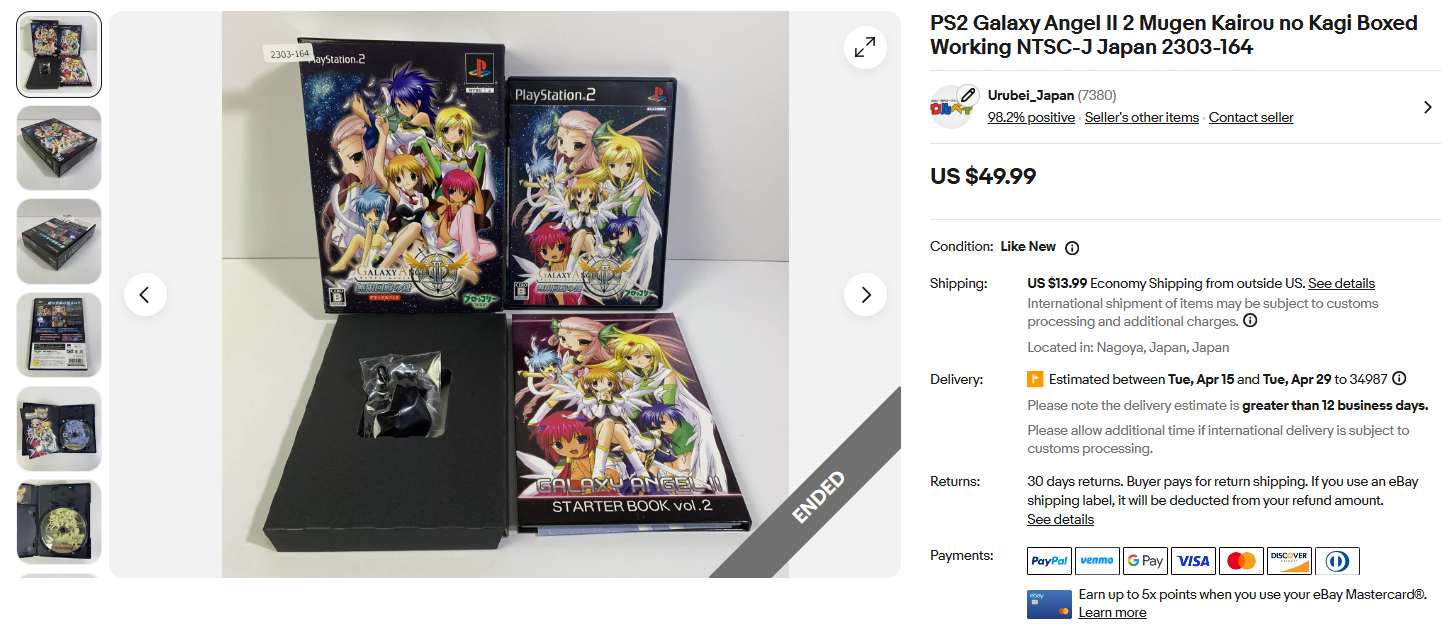Select the second thumbnail of the box side
The image size is (1452, 631).
59,148
